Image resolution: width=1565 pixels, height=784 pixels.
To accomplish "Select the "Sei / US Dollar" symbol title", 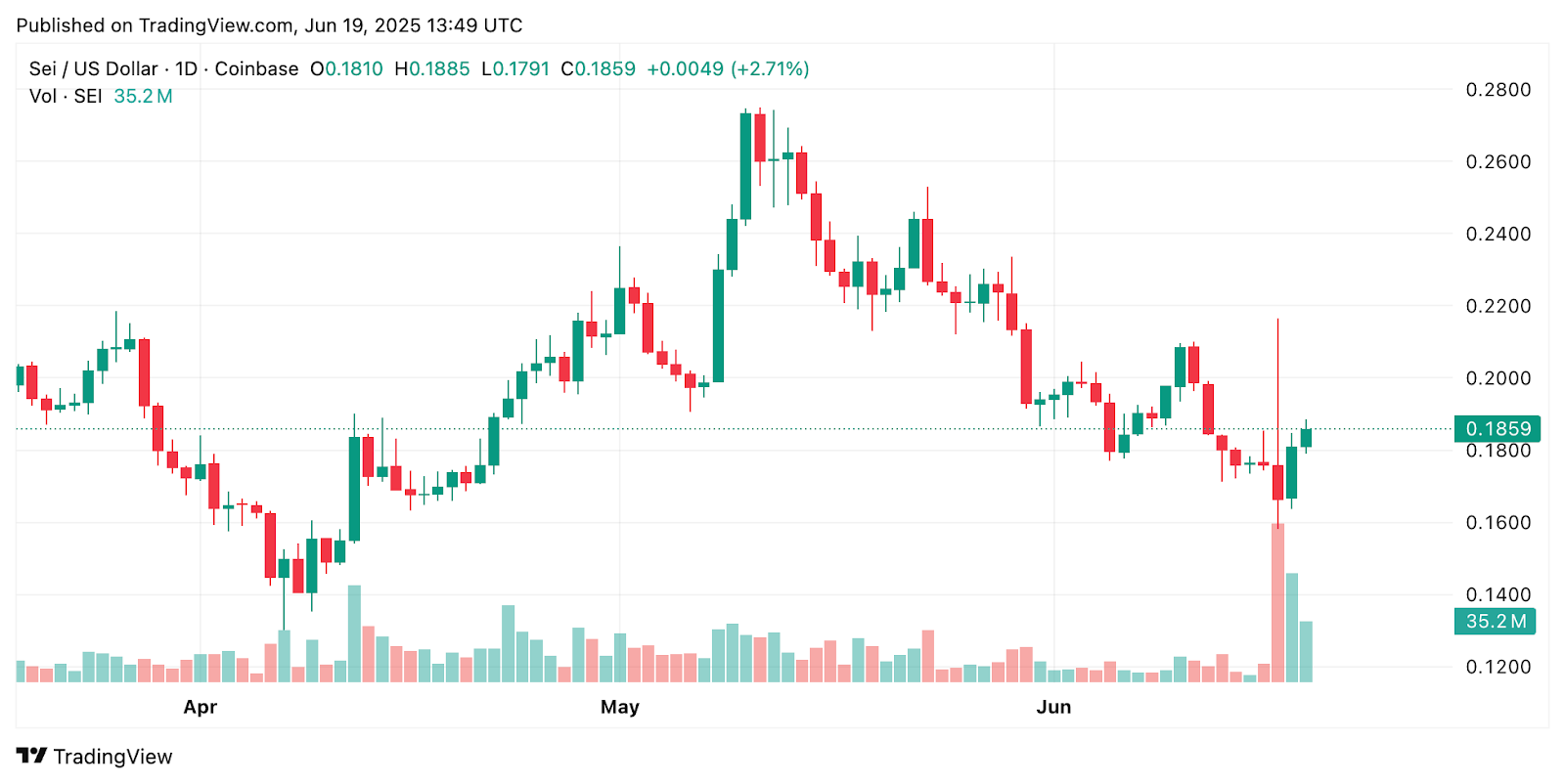I will pos(93,68).
